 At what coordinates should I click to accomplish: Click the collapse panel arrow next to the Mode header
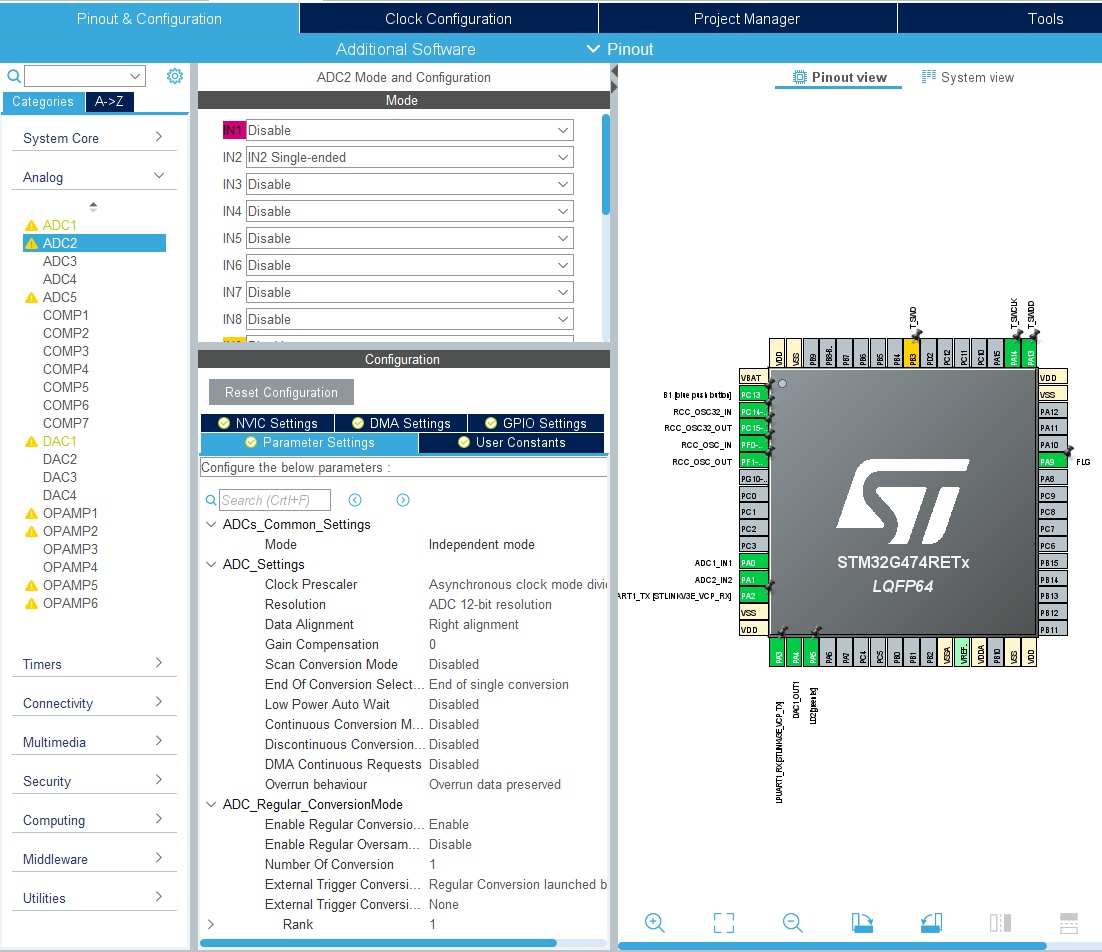614,72
